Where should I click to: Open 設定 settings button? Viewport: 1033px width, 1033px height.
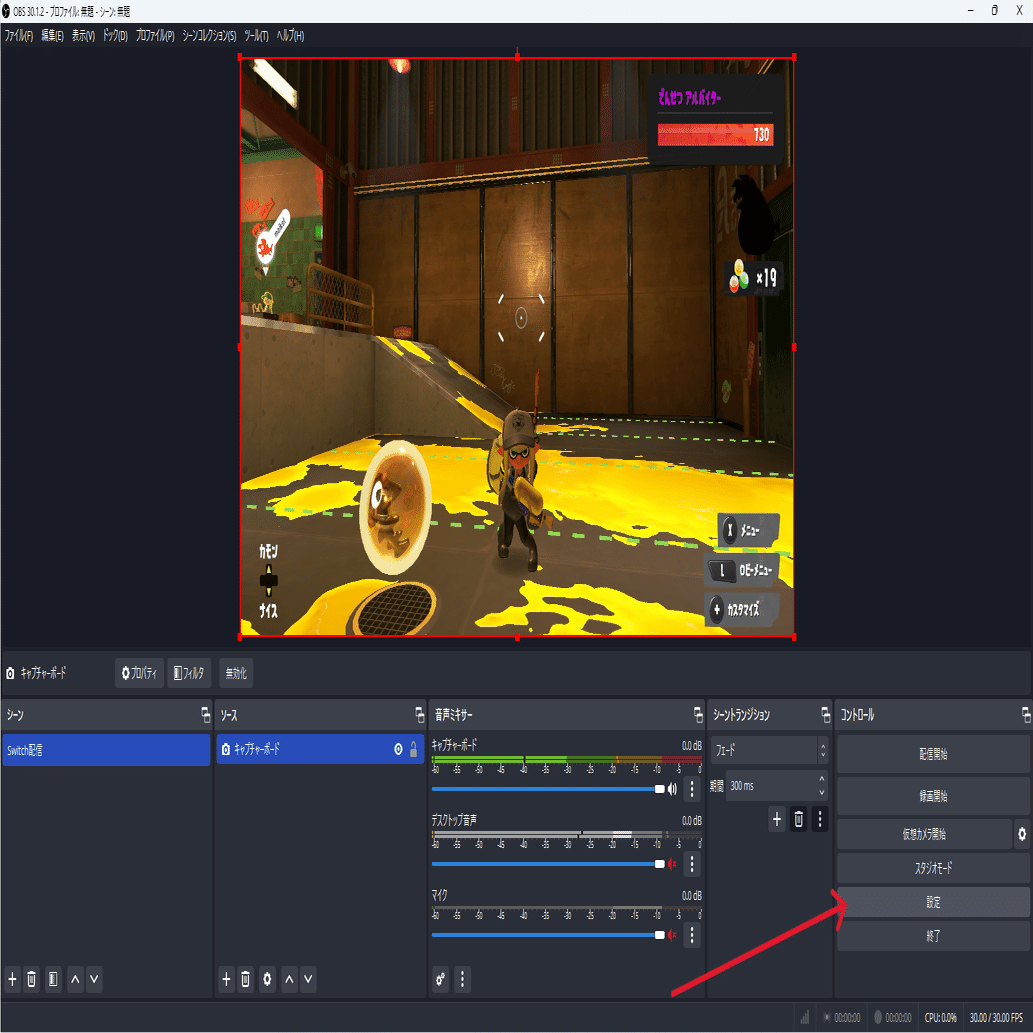click(933, 902)
